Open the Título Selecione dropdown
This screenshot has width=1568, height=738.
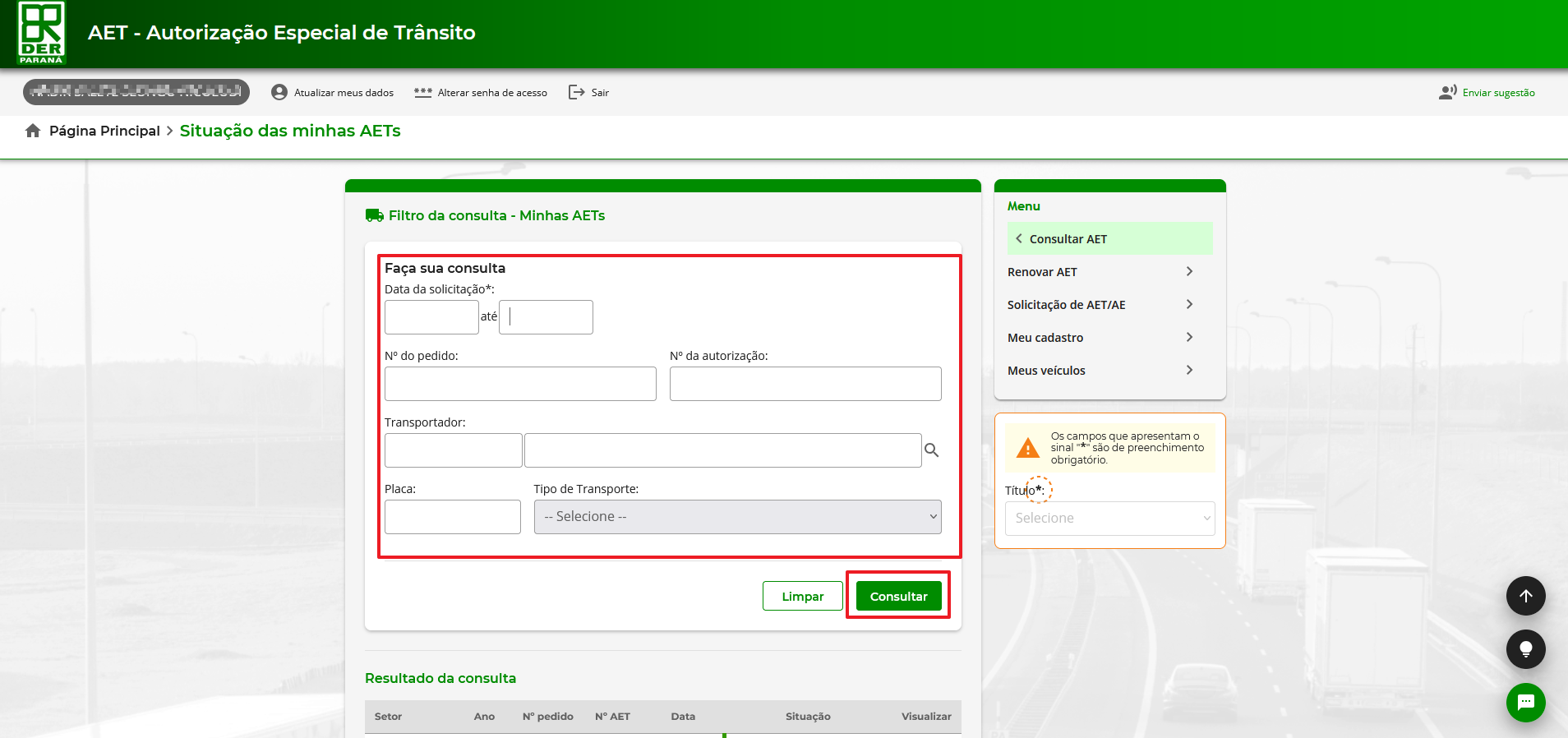1109,519
